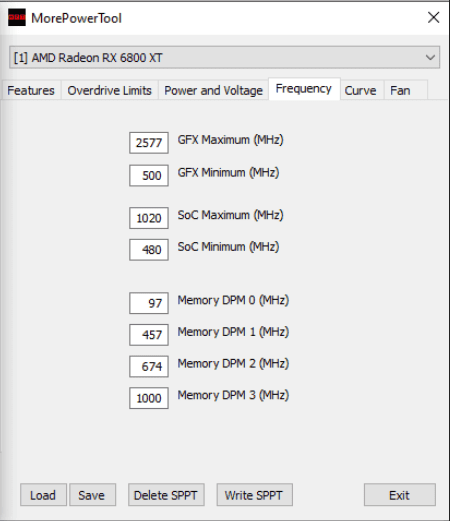
Task: Click the GFX Maximum field showing 2577
Action: click(149, 143)
